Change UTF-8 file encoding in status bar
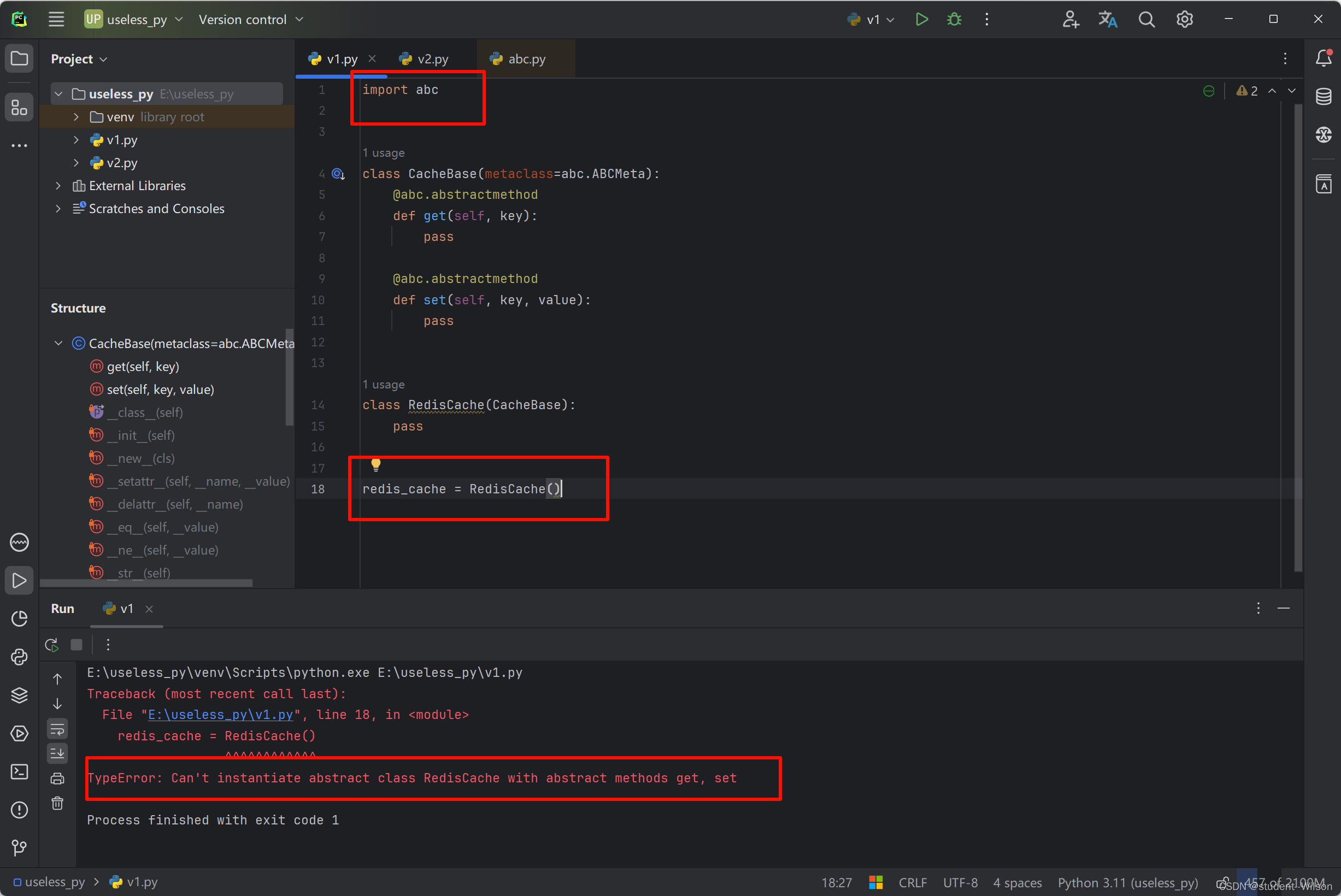The width and height of the screenshot is (1341, 896). tap(960, 882)
